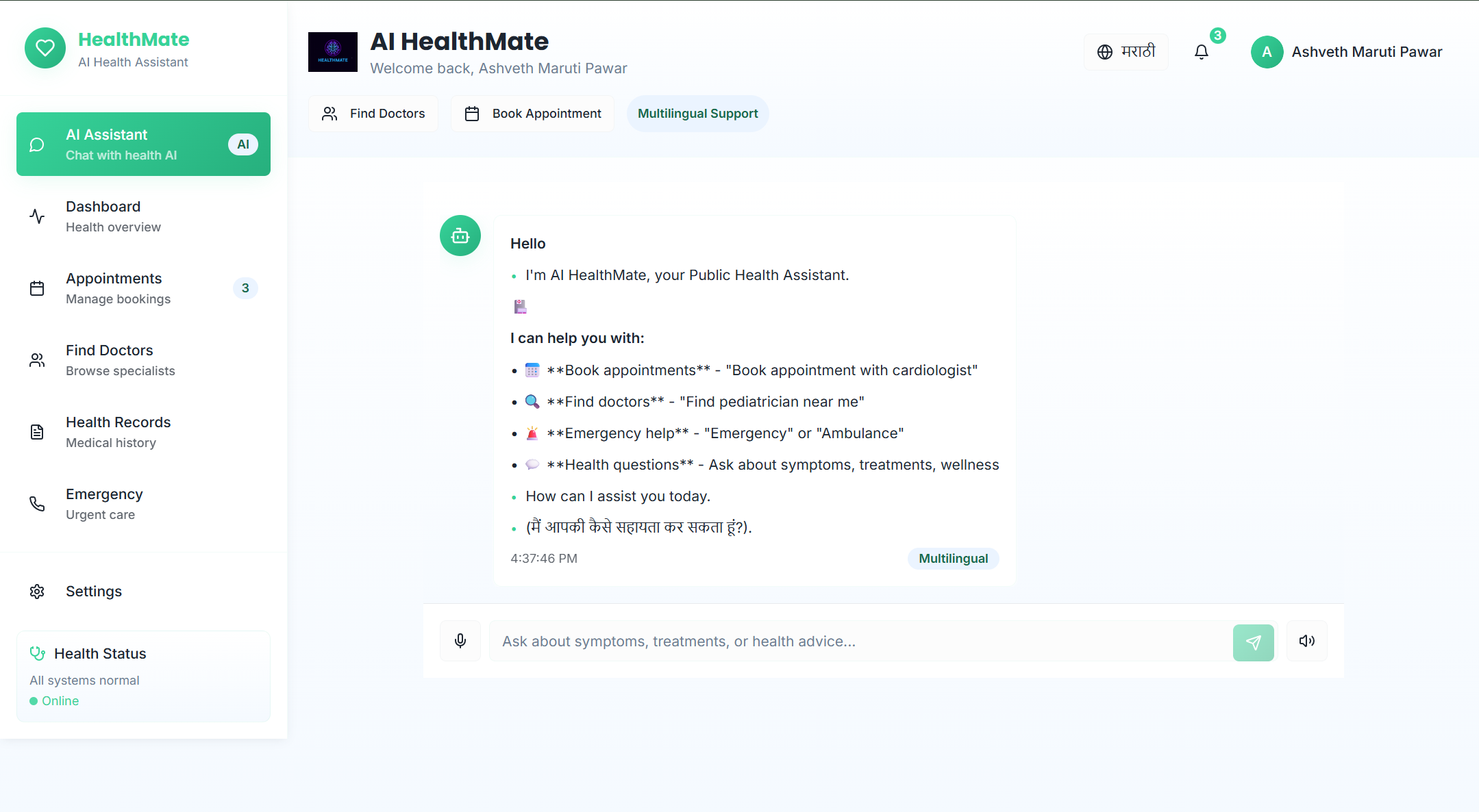Select AI Assistant in the sidebar
This screenshot has width=1479, height=812.
(143, 144)
